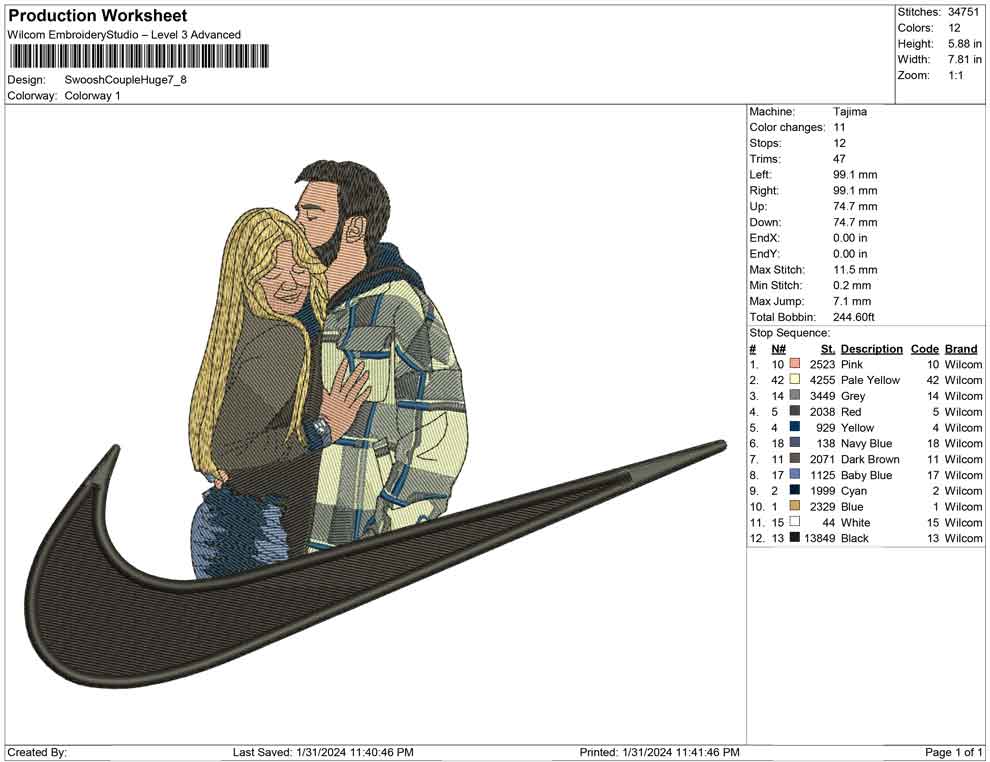
Task: Click the design name SwooshCoupleHuge7_8
Action: [x=125, y=80]
